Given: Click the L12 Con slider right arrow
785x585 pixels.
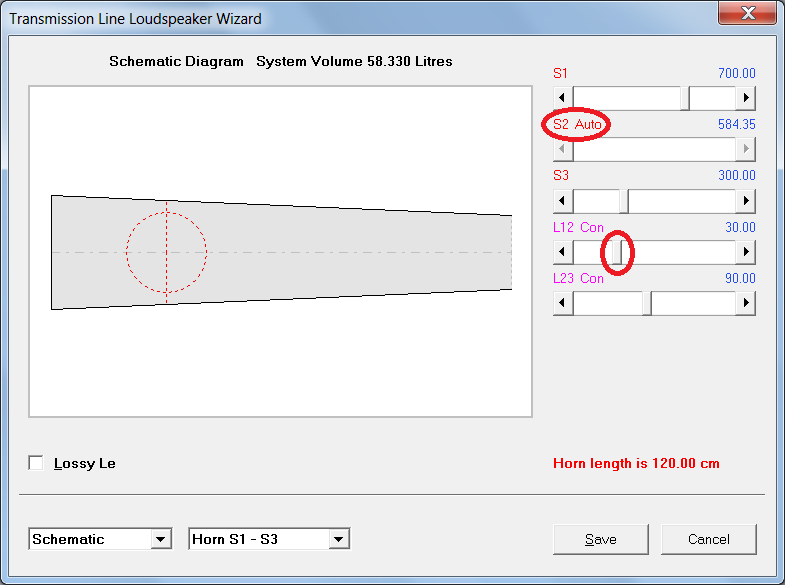Looking at the screenshot, I should (745, 252).
